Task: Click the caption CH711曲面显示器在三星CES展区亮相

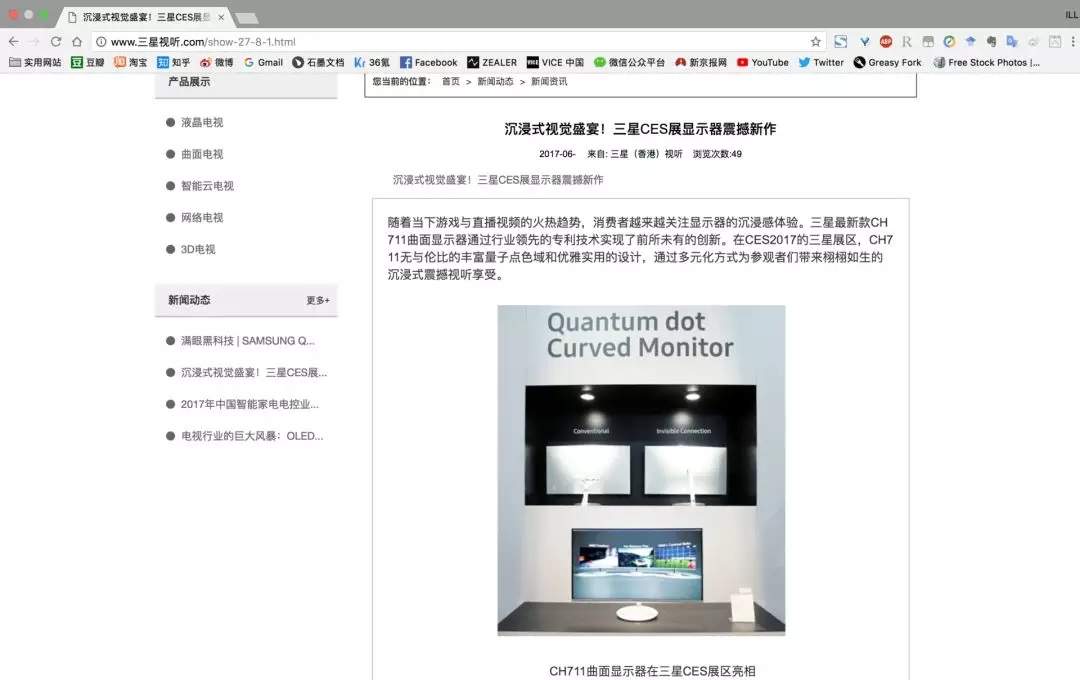Action: pyautogui.click(x=652, y=670)
